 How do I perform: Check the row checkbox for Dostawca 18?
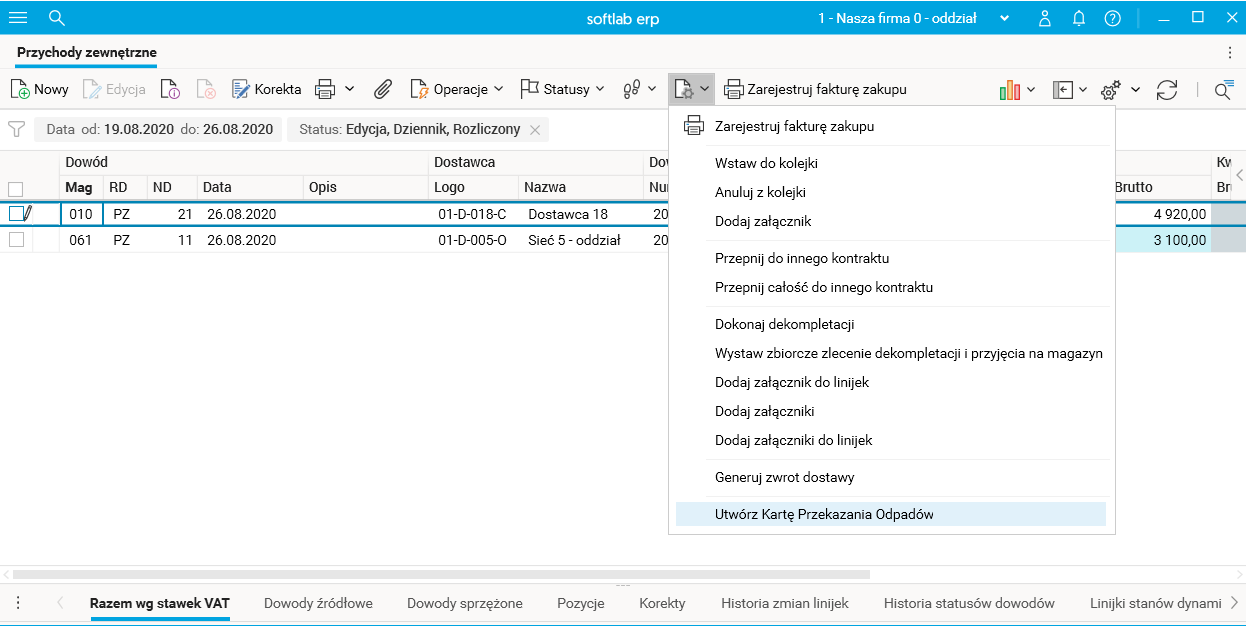pos(16,214)
